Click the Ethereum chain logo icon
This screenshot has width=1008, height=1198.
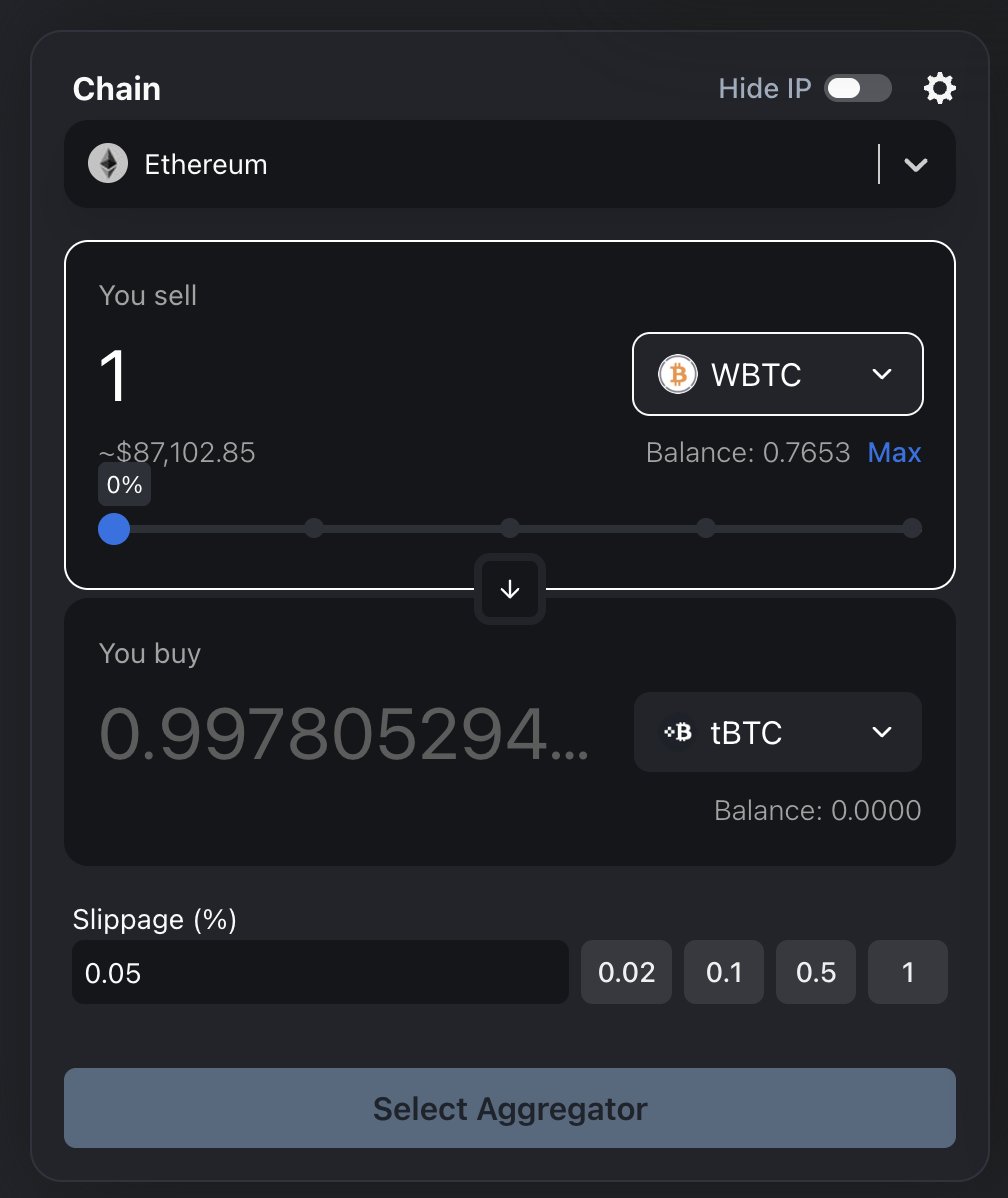click(108, 164)
